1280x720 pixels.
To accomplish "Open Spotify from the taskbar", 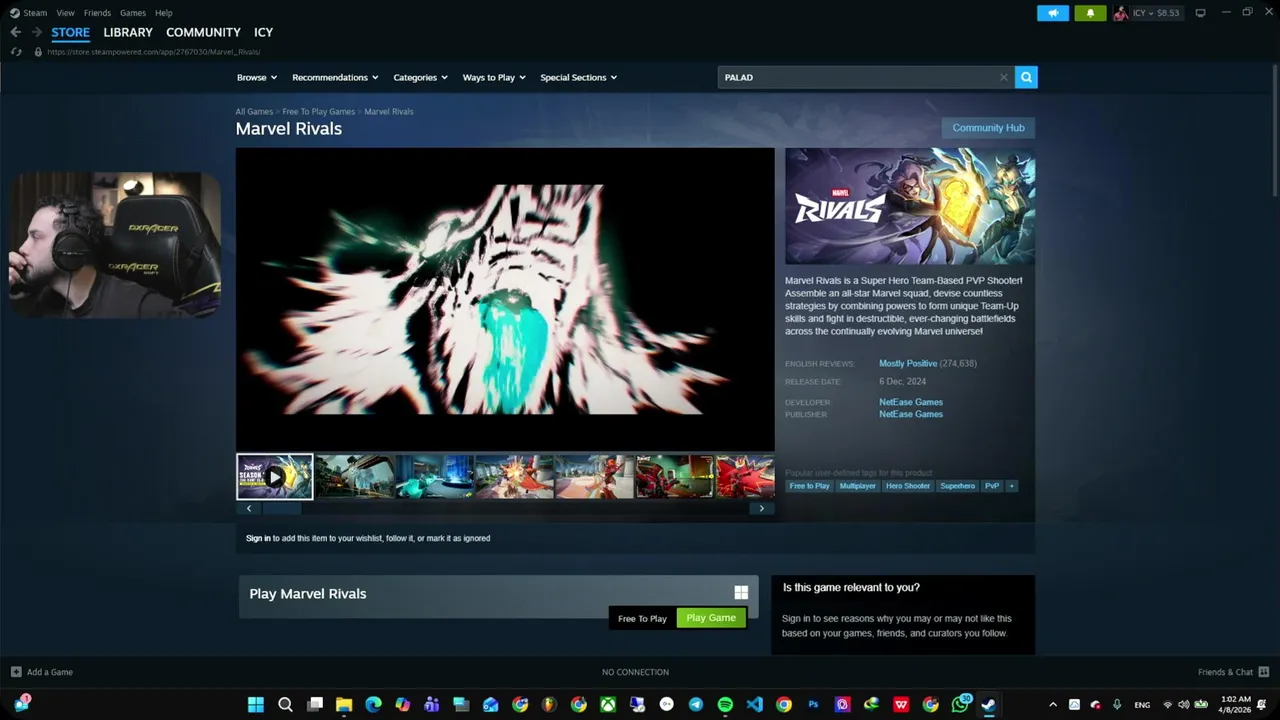I will click(725, 704).
